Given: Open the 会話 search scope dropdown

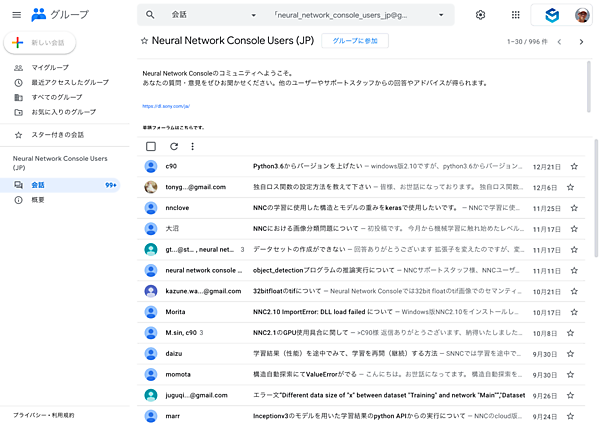Looking at the screenshot, I should pyautogui.click(x=214, y=15).
